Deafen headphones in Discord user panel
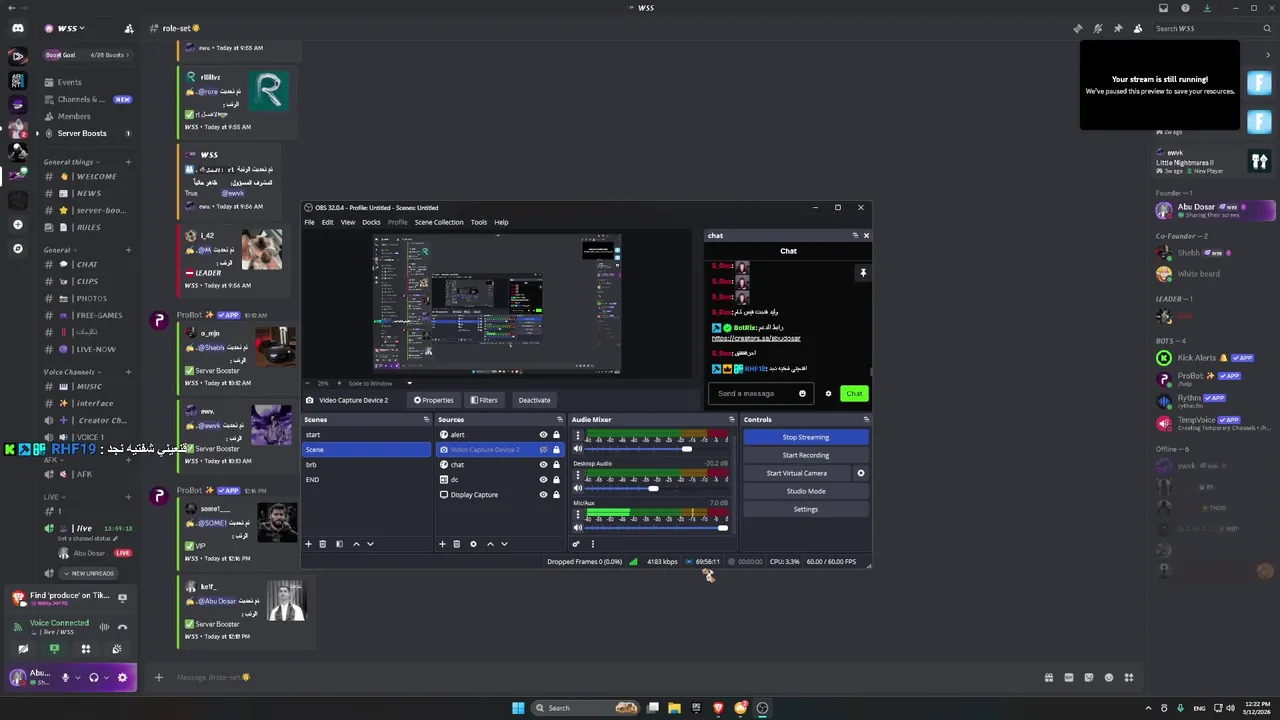Image resolution: width=1280 pixels, height=720 pixels. [94, 677]
